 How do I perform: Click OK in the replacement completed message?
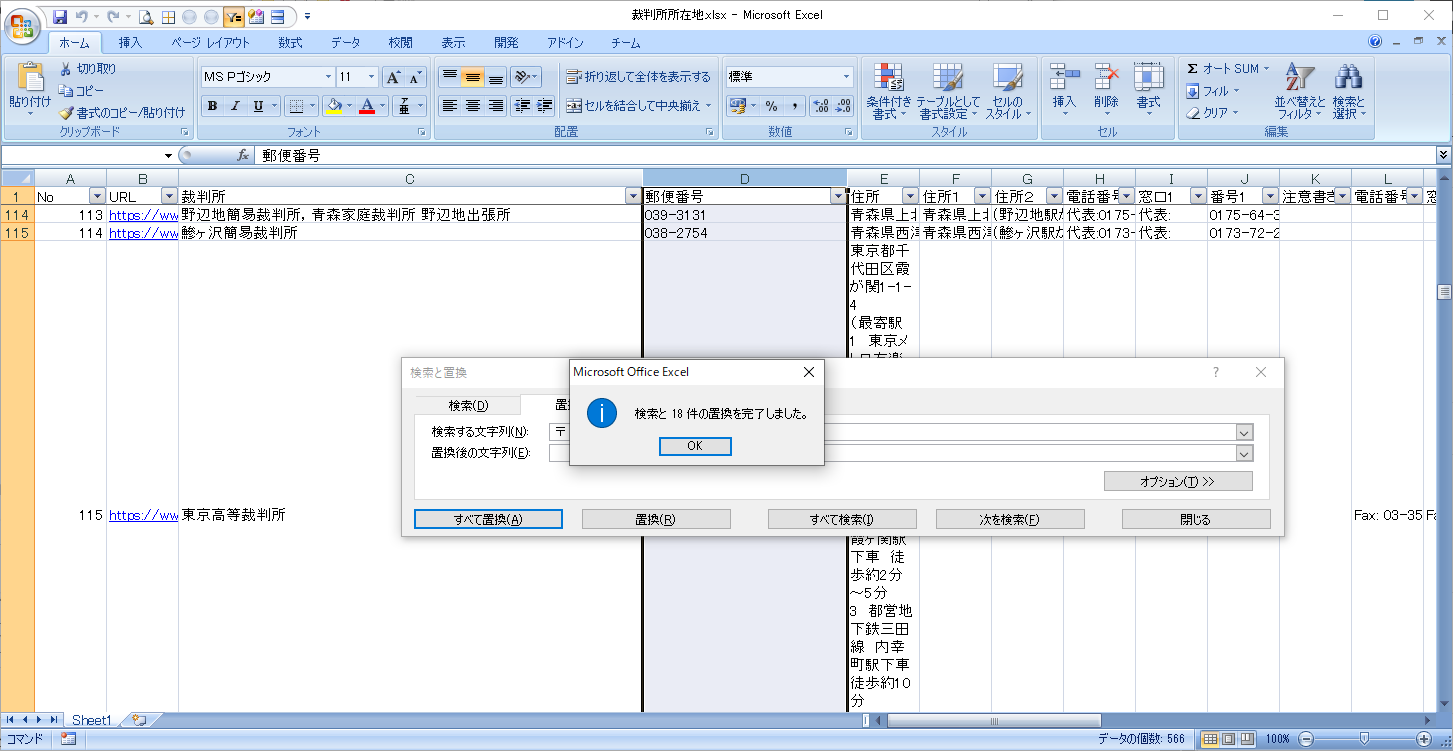pos(695,446)
